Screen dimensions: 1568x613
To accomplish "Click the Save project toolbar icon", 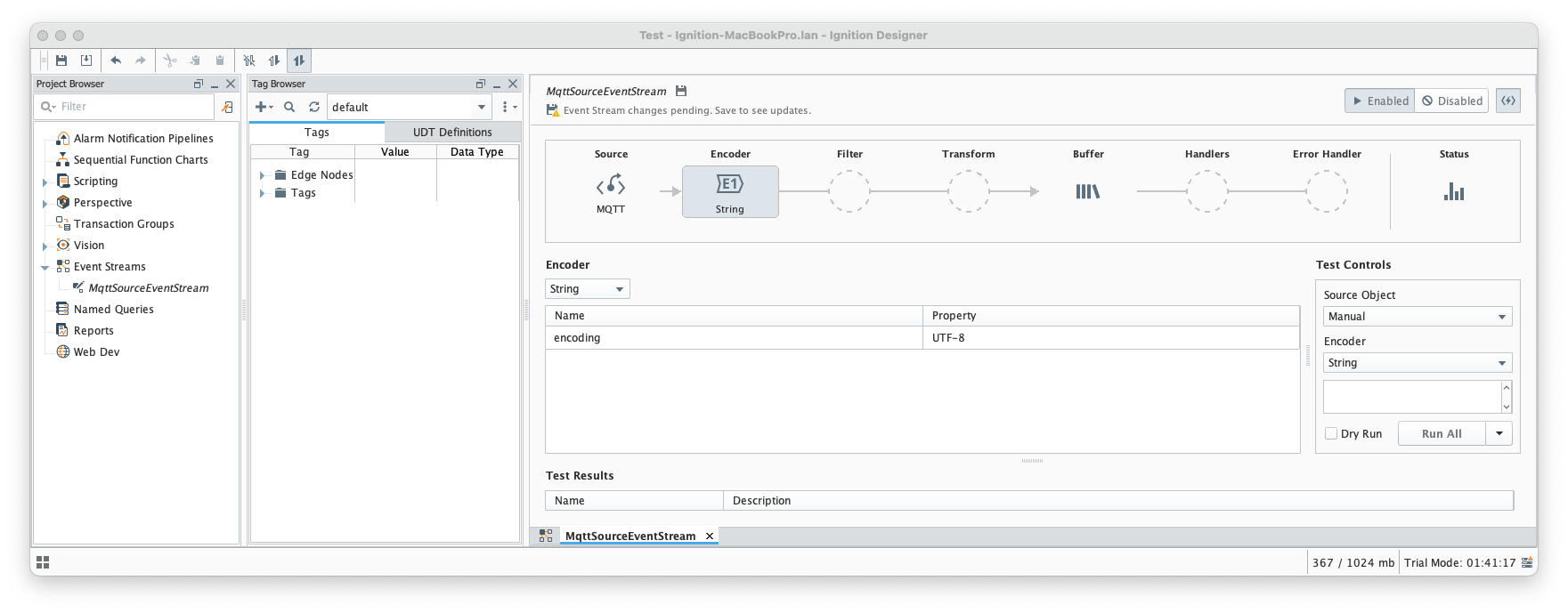I will pyautogui.click(x=61, y=60).
